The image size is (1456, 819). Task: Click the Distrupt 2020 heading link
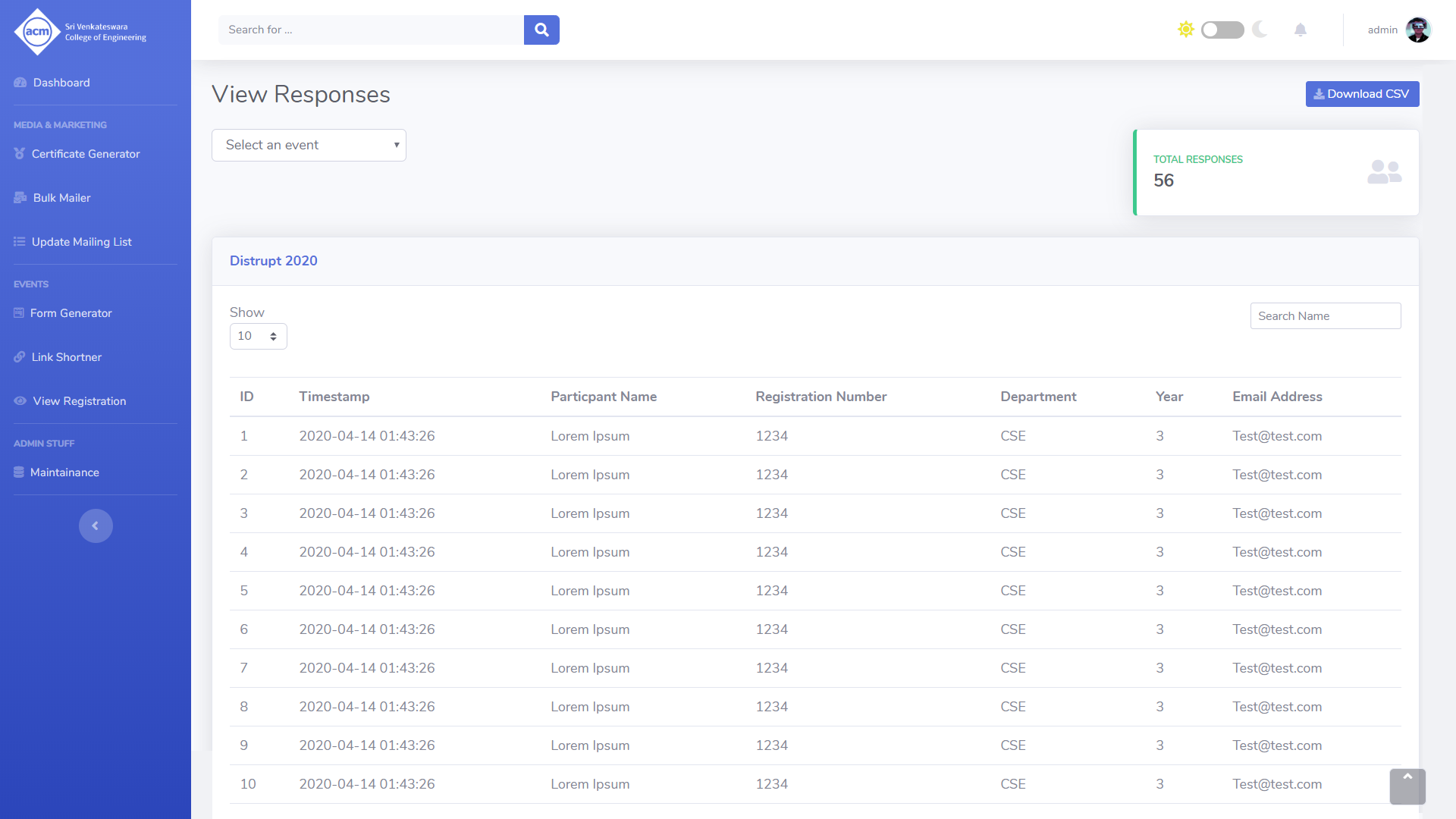coord(273,261)
